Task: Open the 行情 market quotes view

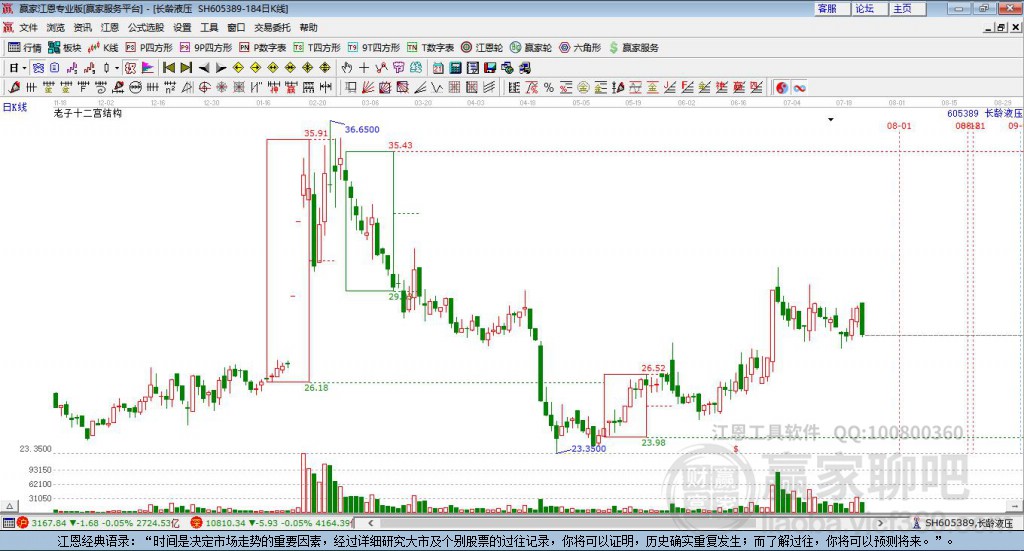Action: pos(25,48)
